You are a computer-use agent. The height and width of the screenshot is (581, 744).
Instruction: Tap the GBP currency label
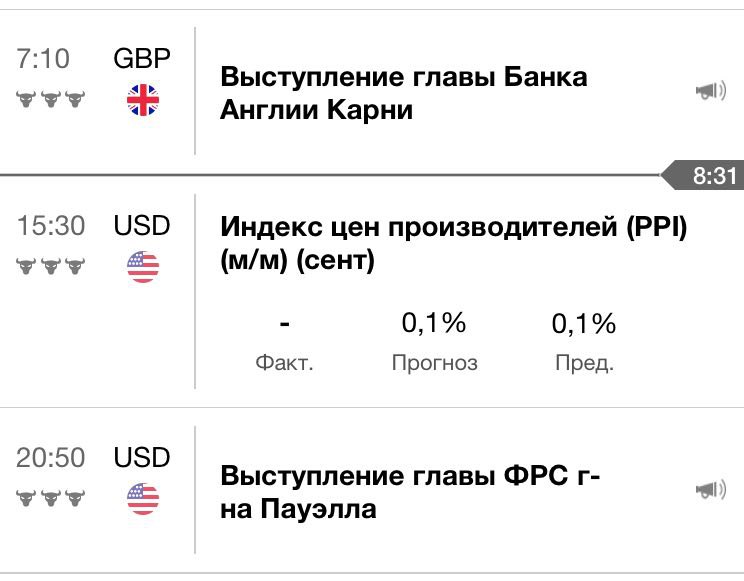pos(142,58)
